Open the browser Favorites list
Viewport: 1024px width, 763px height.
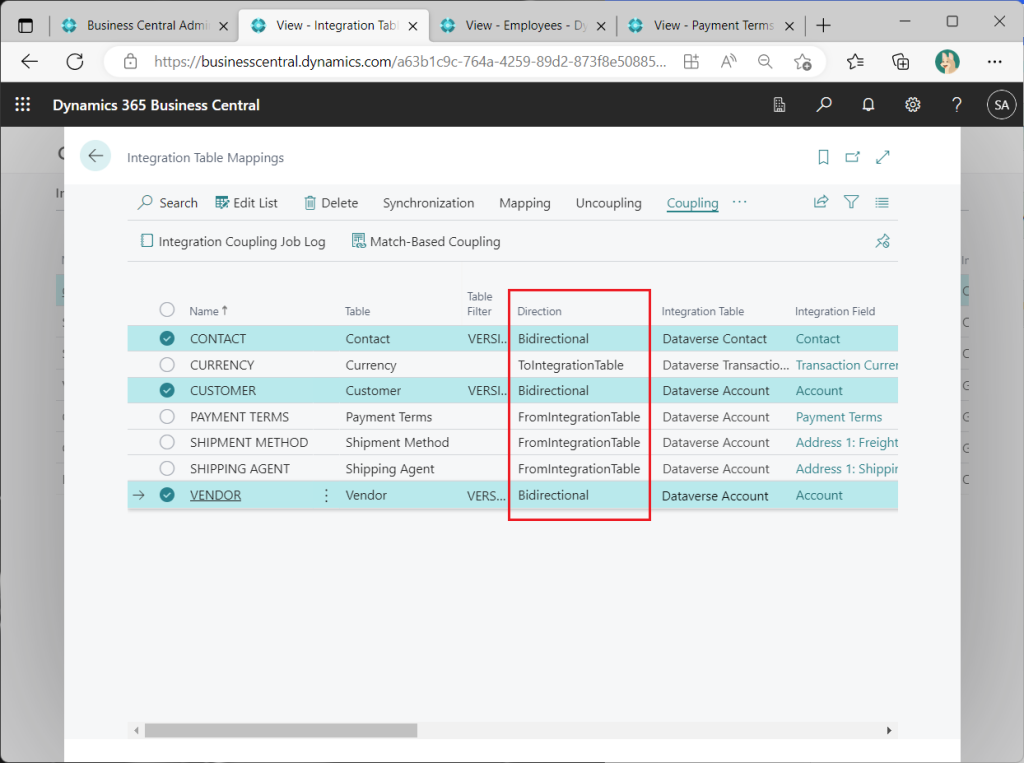pyautogui.click(x=855, y=61)
